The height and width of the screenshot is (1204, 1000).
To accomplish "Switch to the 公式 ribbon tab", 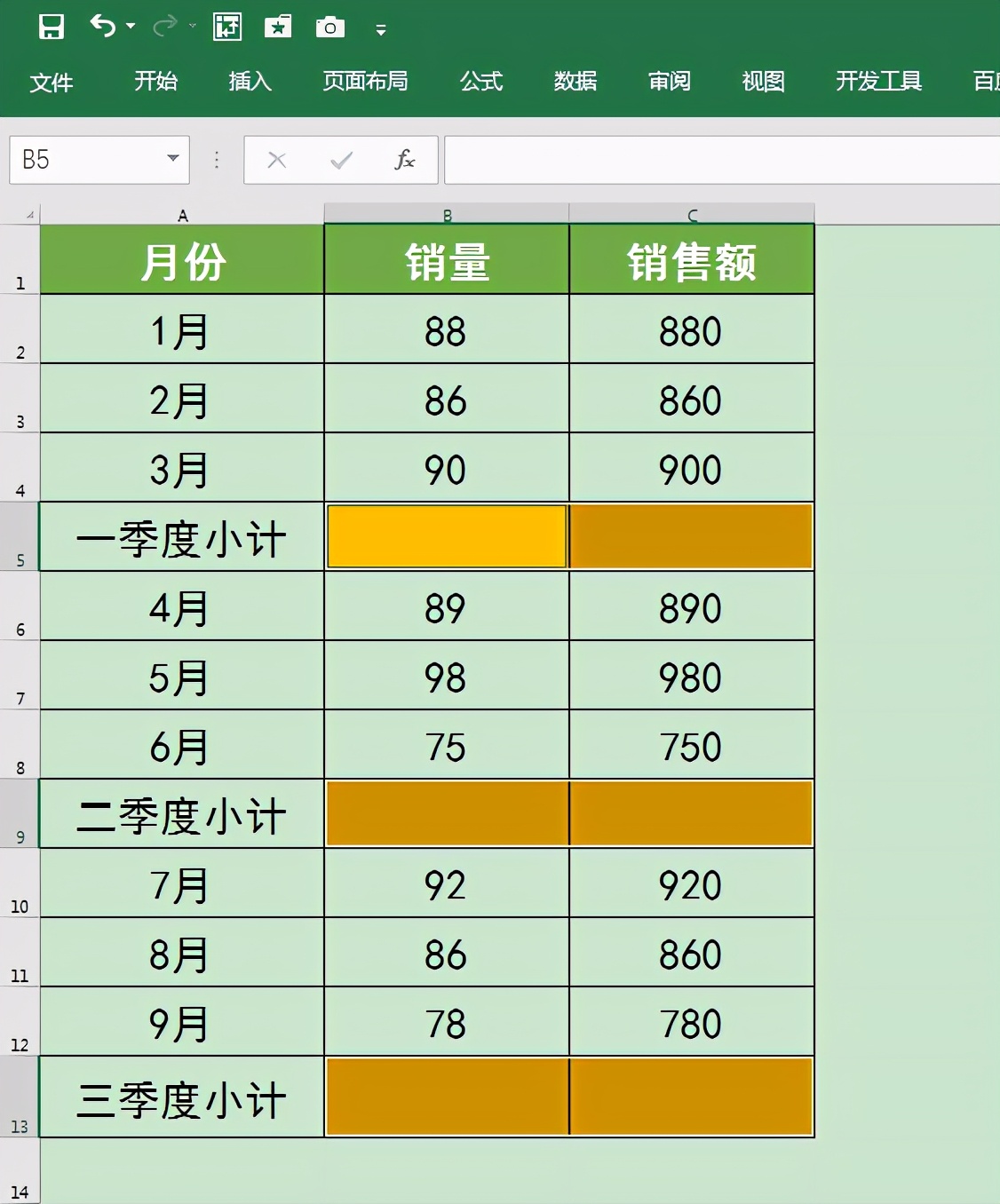I will click(480, 82).
